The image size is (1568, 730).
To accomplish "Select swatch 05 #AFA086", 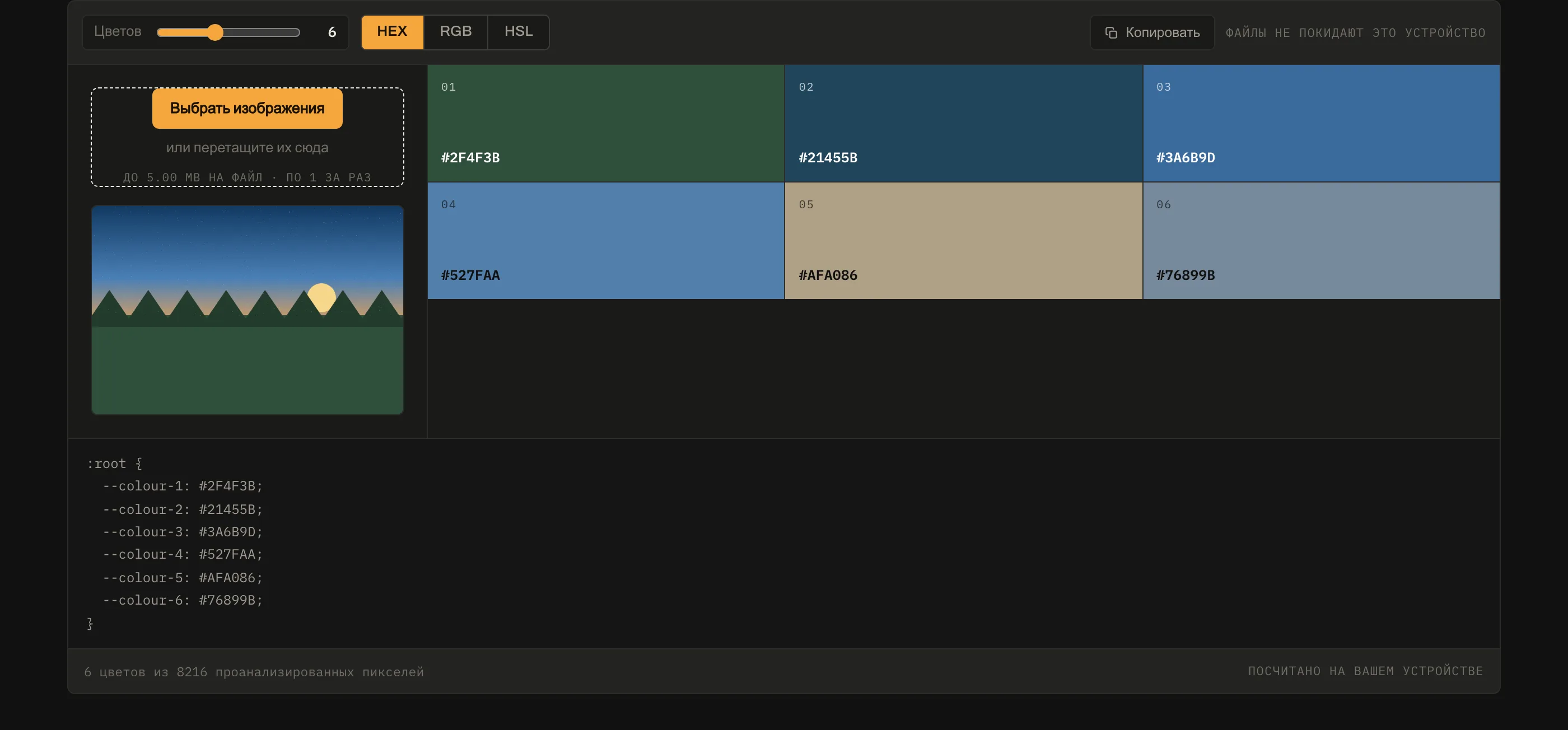I will (x=964, y=241).
